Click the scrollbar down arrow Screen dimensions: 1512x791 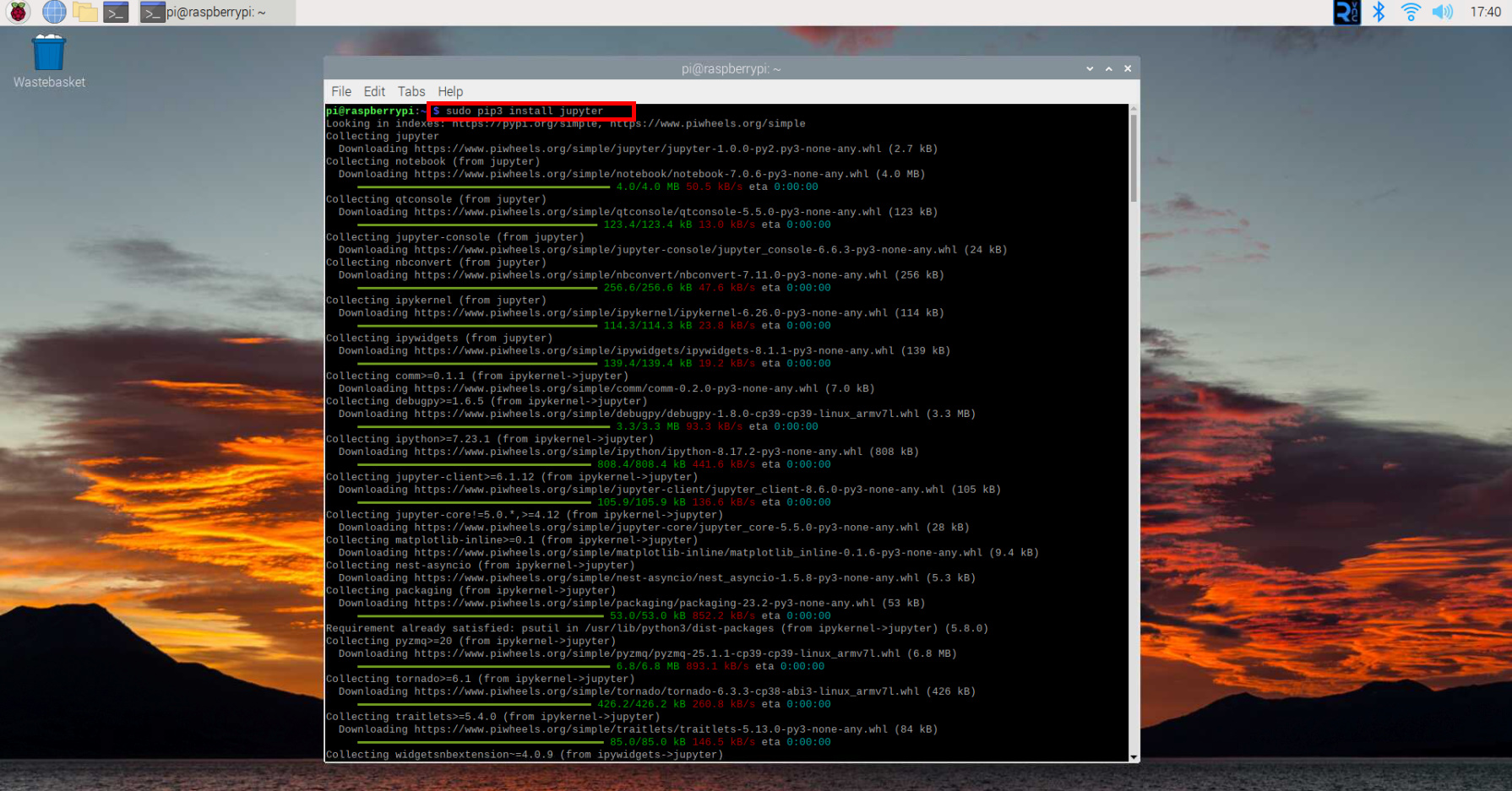point(1134,757)
